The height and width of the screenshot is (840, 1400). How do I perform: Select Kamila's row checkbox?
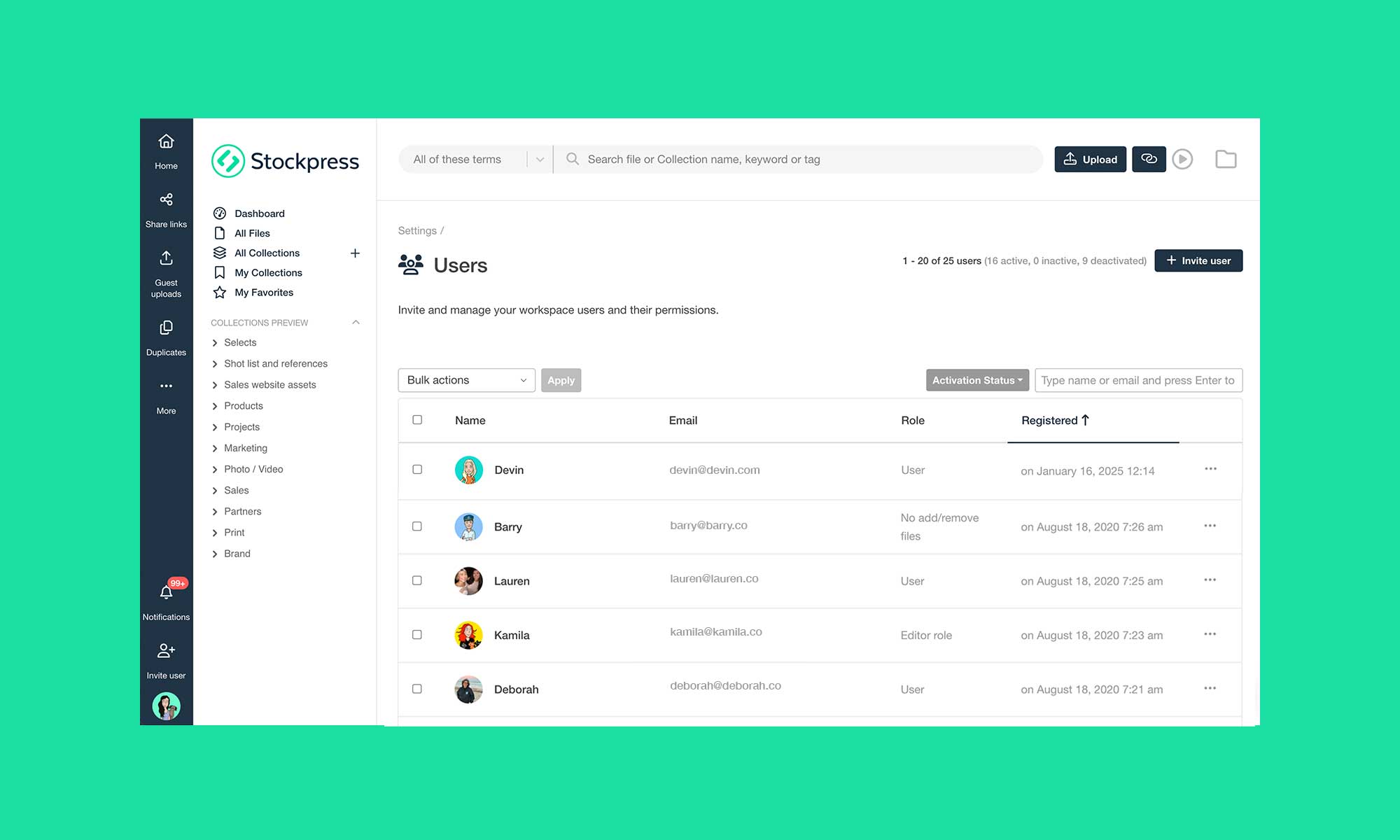coord(417,635)
